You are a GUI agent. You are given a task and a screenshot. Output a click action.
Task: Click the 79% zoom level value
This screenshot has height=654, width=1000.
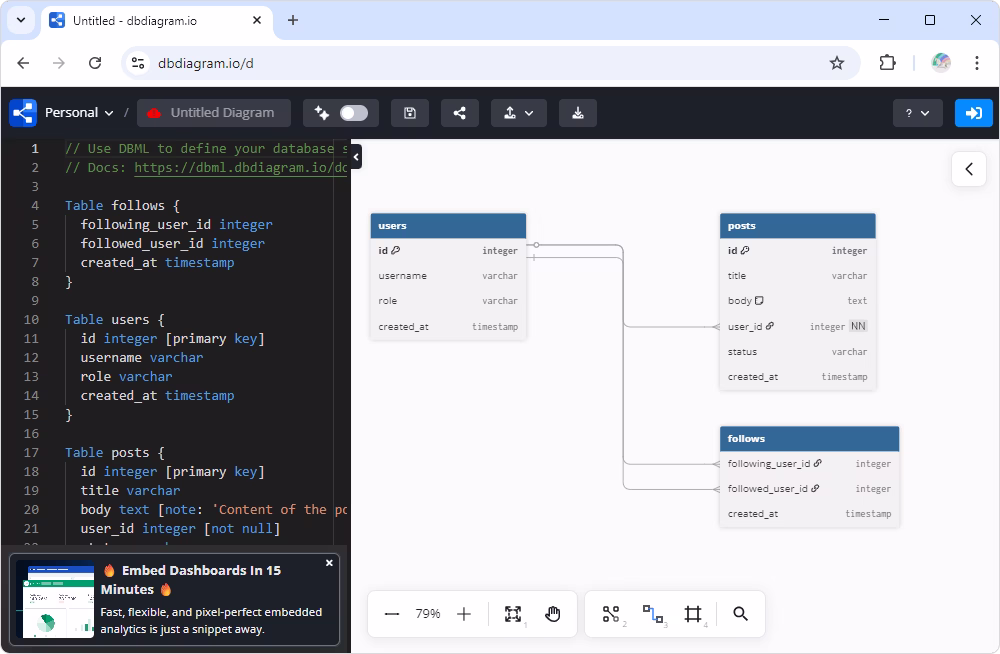[428, 614]
